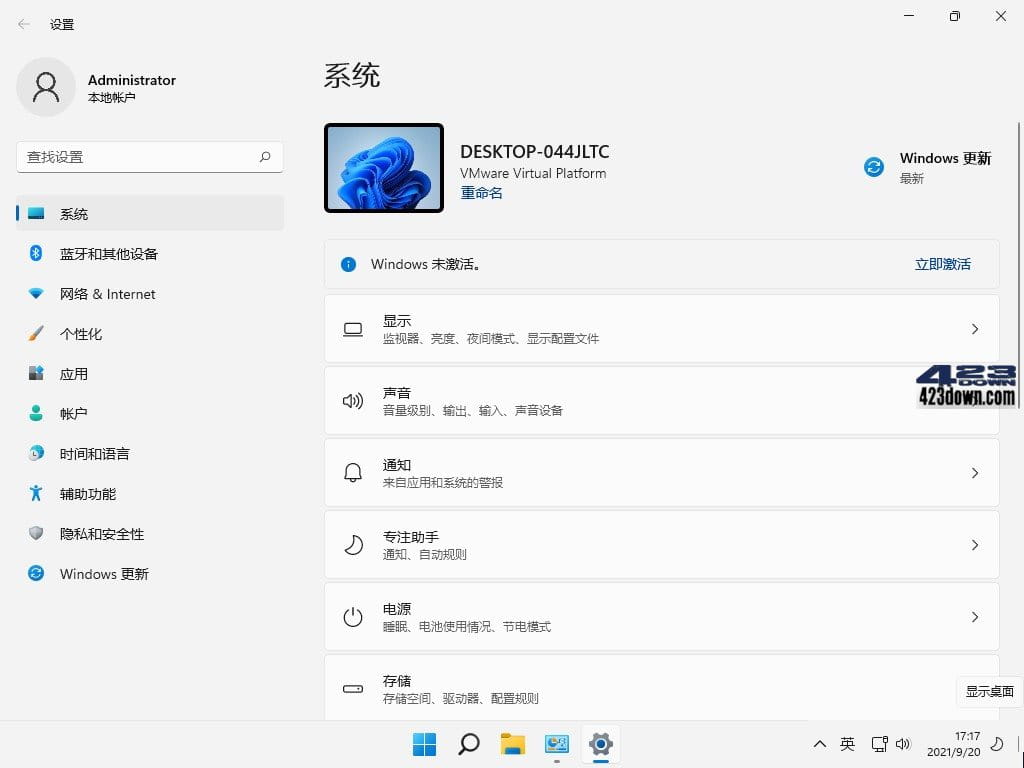
Task: Click the back arrow in Settings
Action: point(22,24)
